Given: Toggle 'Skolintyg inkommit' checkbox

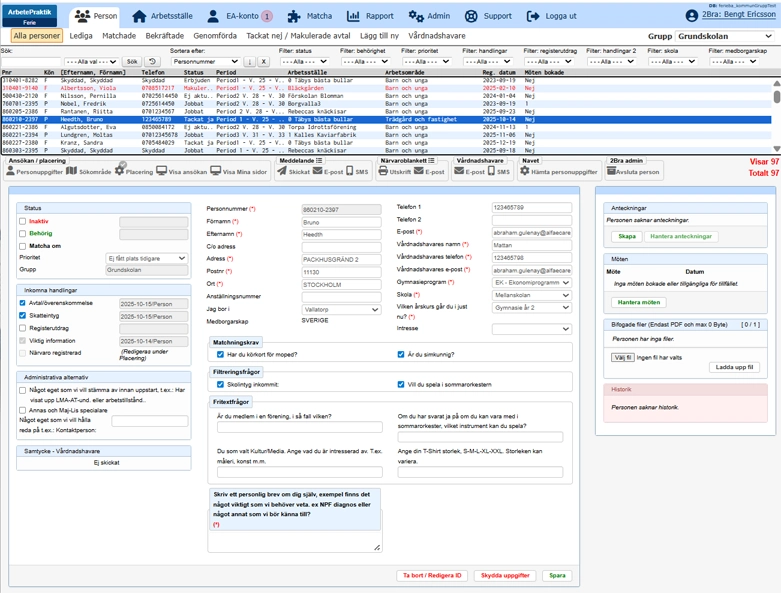Looking at the screenshot, I should coord(220,384).
